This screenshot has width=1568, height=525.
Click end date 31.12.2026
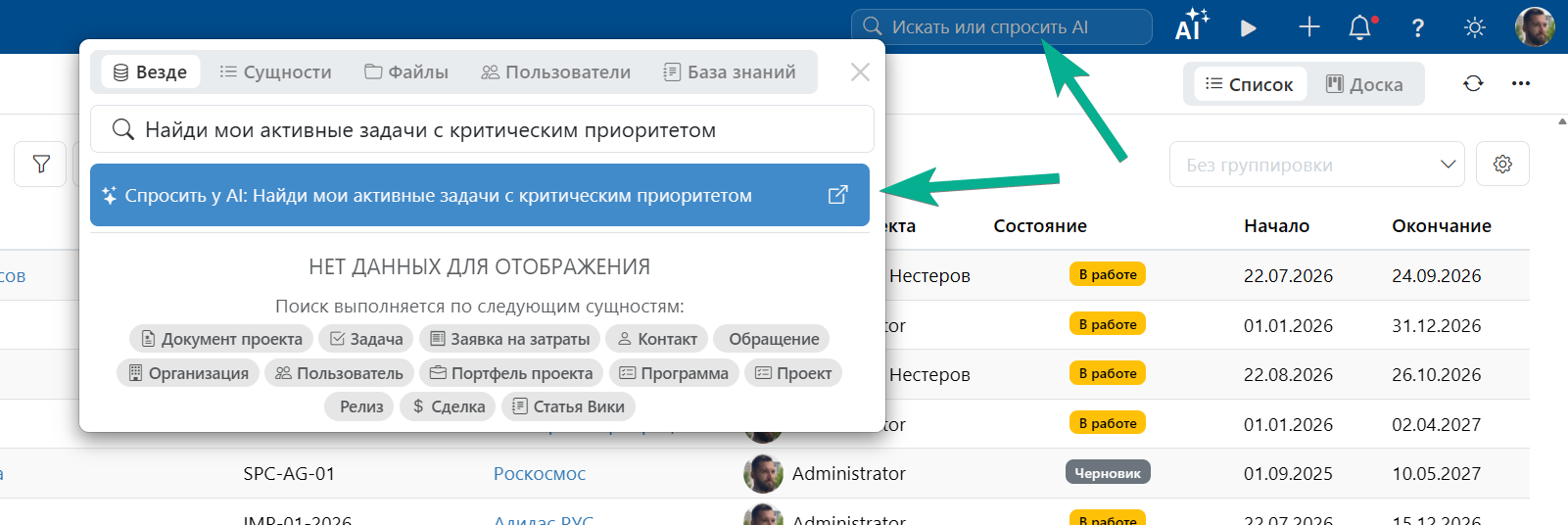click(x=1437, y=326)
